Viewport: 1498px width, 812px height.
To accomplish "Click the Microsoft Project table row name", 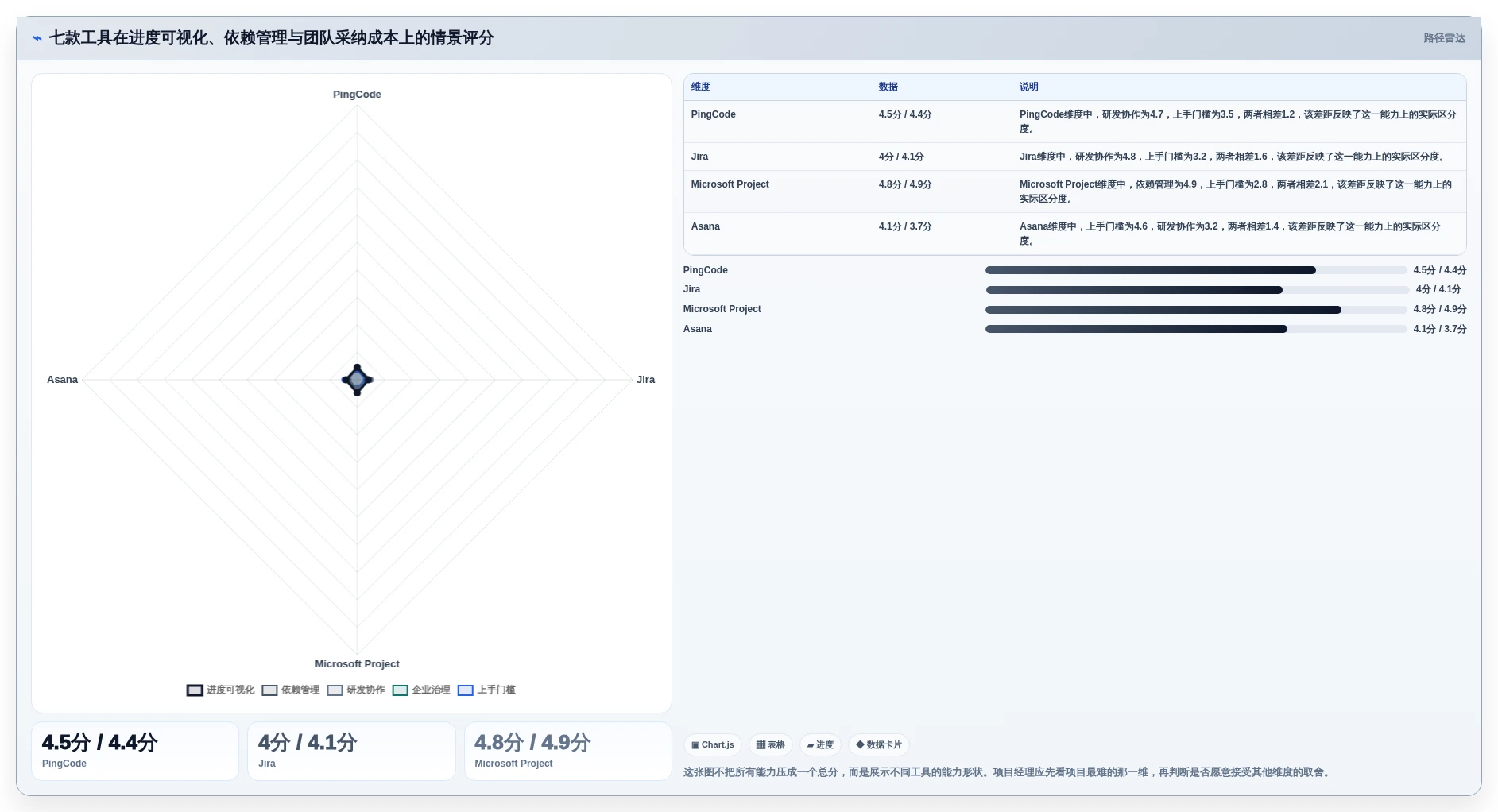I will tap(730, 184).
